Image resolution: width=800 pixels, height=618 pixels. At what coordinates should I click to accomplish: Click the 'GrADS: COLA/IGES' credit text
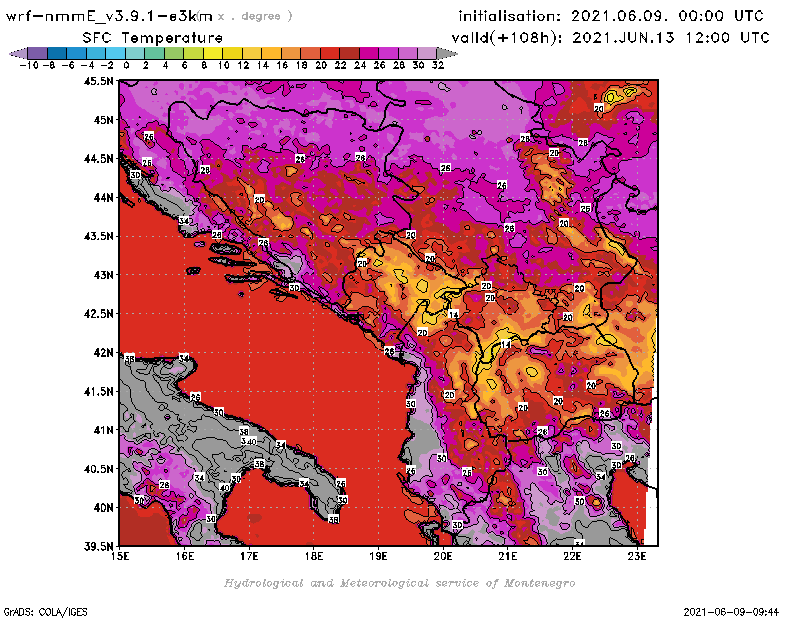click(46, 611)
